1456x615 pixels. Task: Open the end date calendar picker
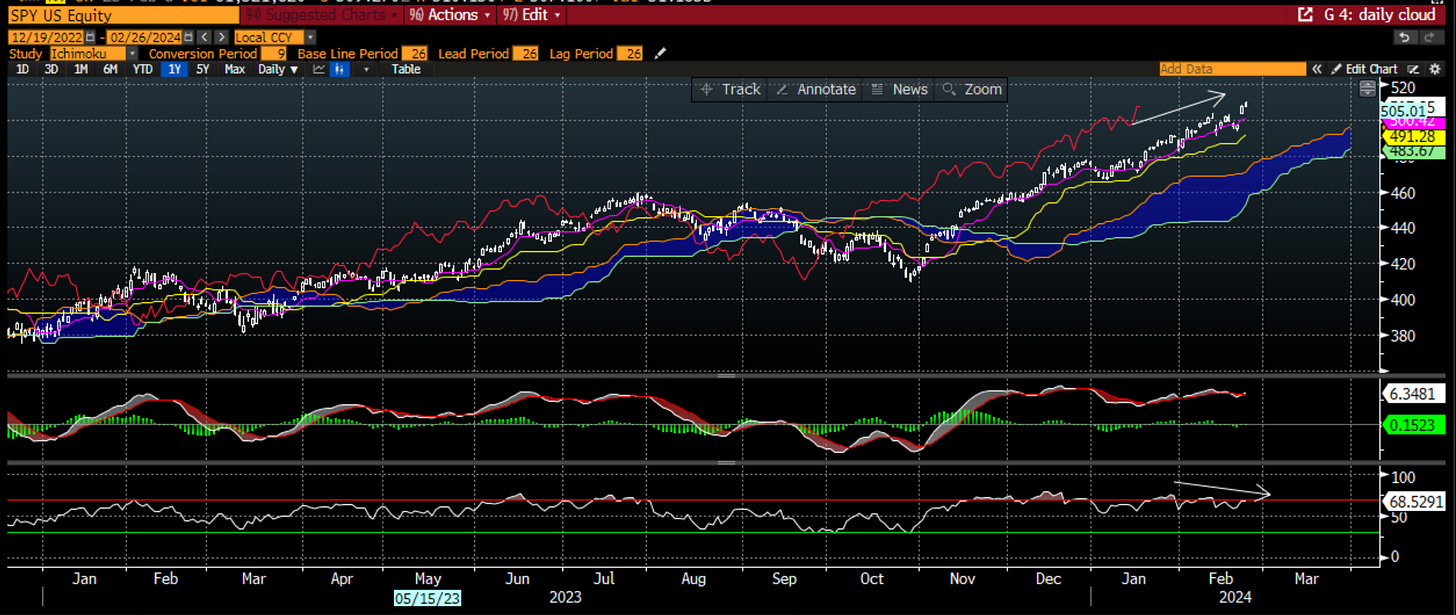188,37
